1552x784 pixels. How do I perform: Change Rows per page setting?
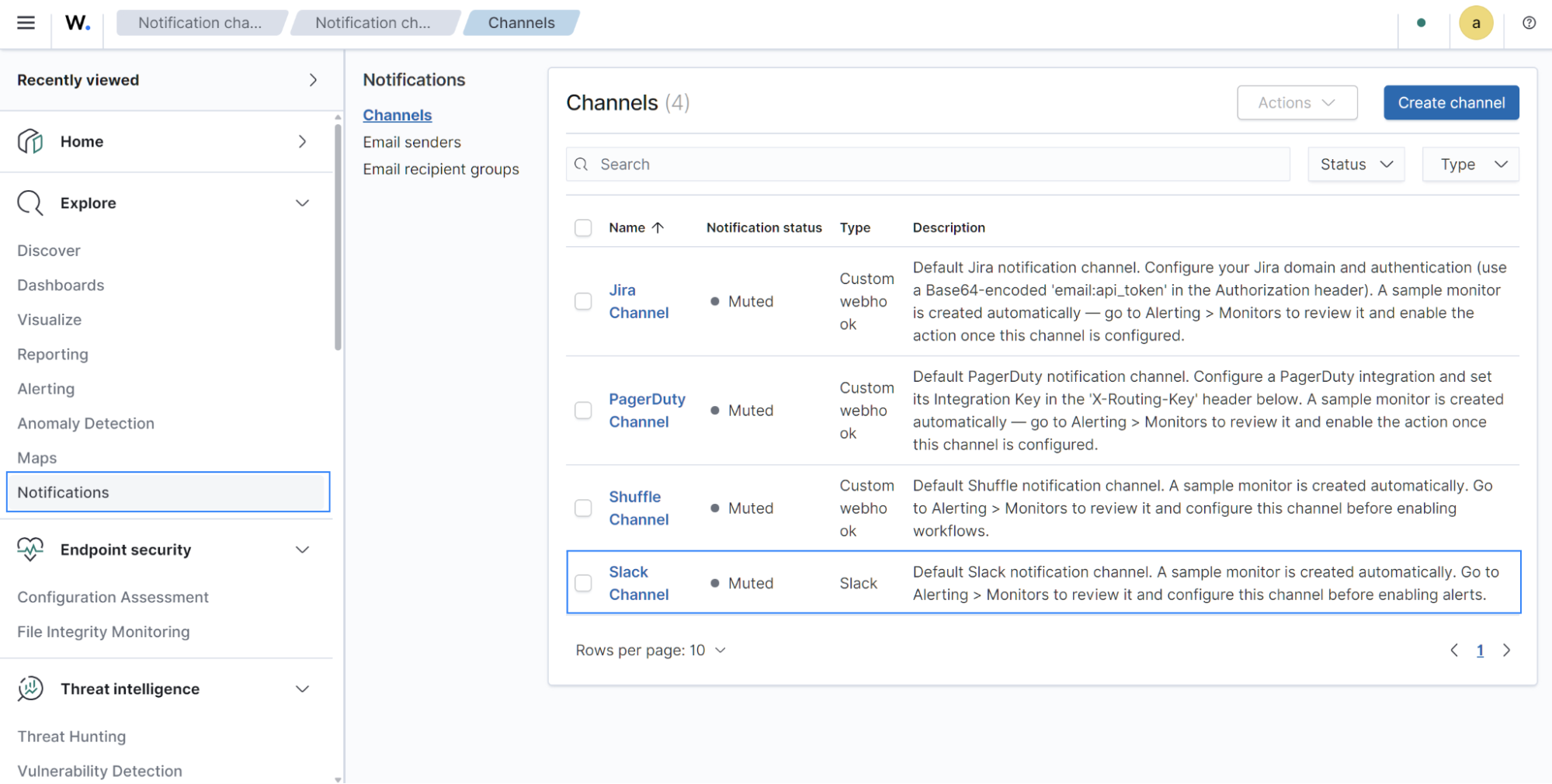651,650
